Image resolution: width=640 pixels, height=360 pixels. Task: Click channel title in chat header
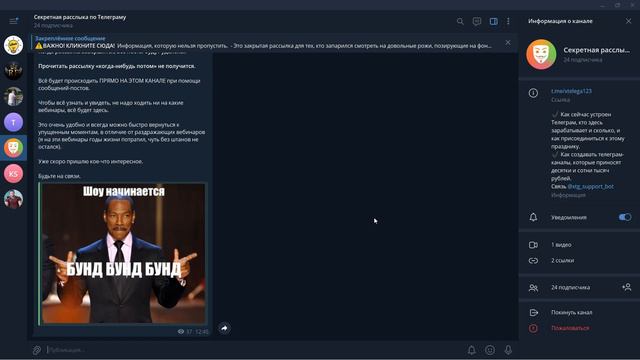click(x=80, y=17)
